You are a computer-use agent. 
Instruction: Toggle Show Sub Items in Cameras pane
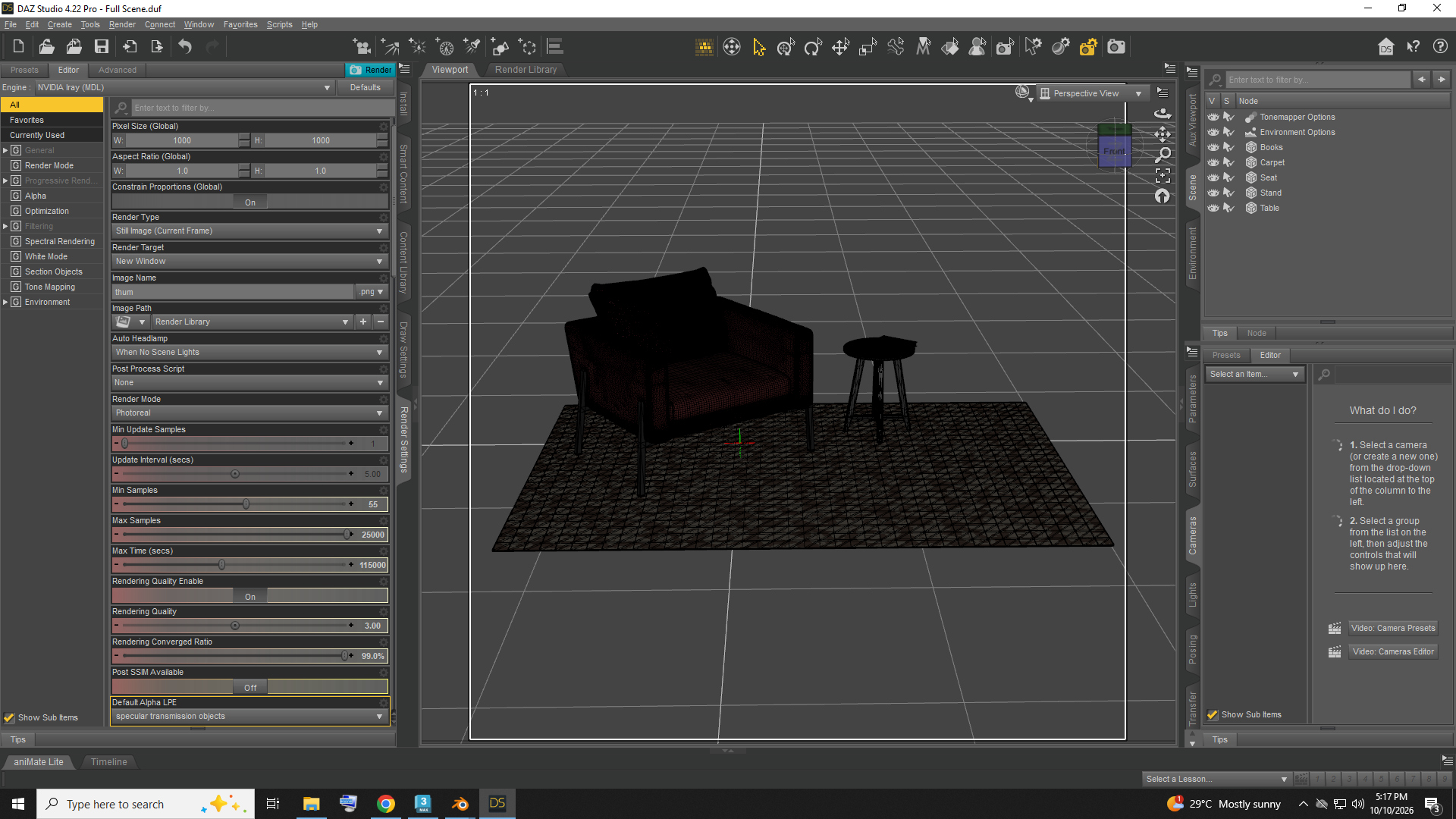point(1213,714)
